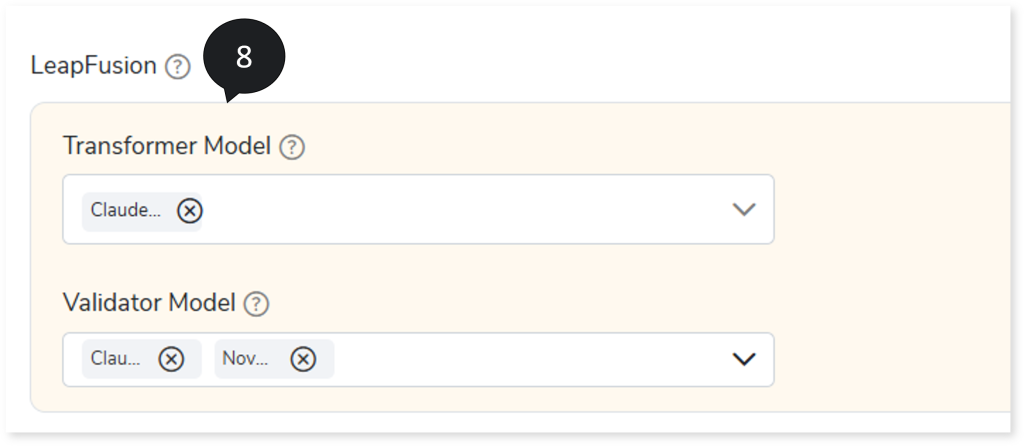This screenshot has height=446, width=1024.
Task: Select the Nov chip in Validator Model
Action: click(x=245, y=359)
